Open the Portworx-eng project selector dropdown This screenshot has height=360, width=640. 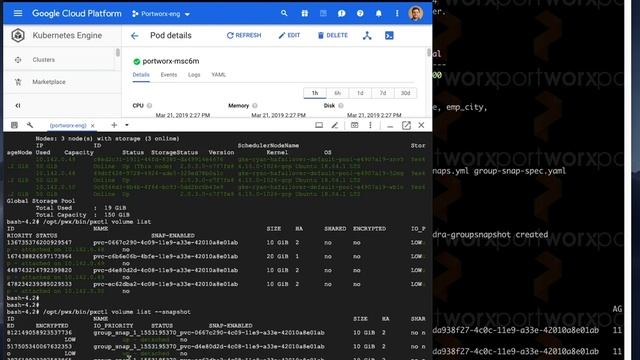coord(161,14)
